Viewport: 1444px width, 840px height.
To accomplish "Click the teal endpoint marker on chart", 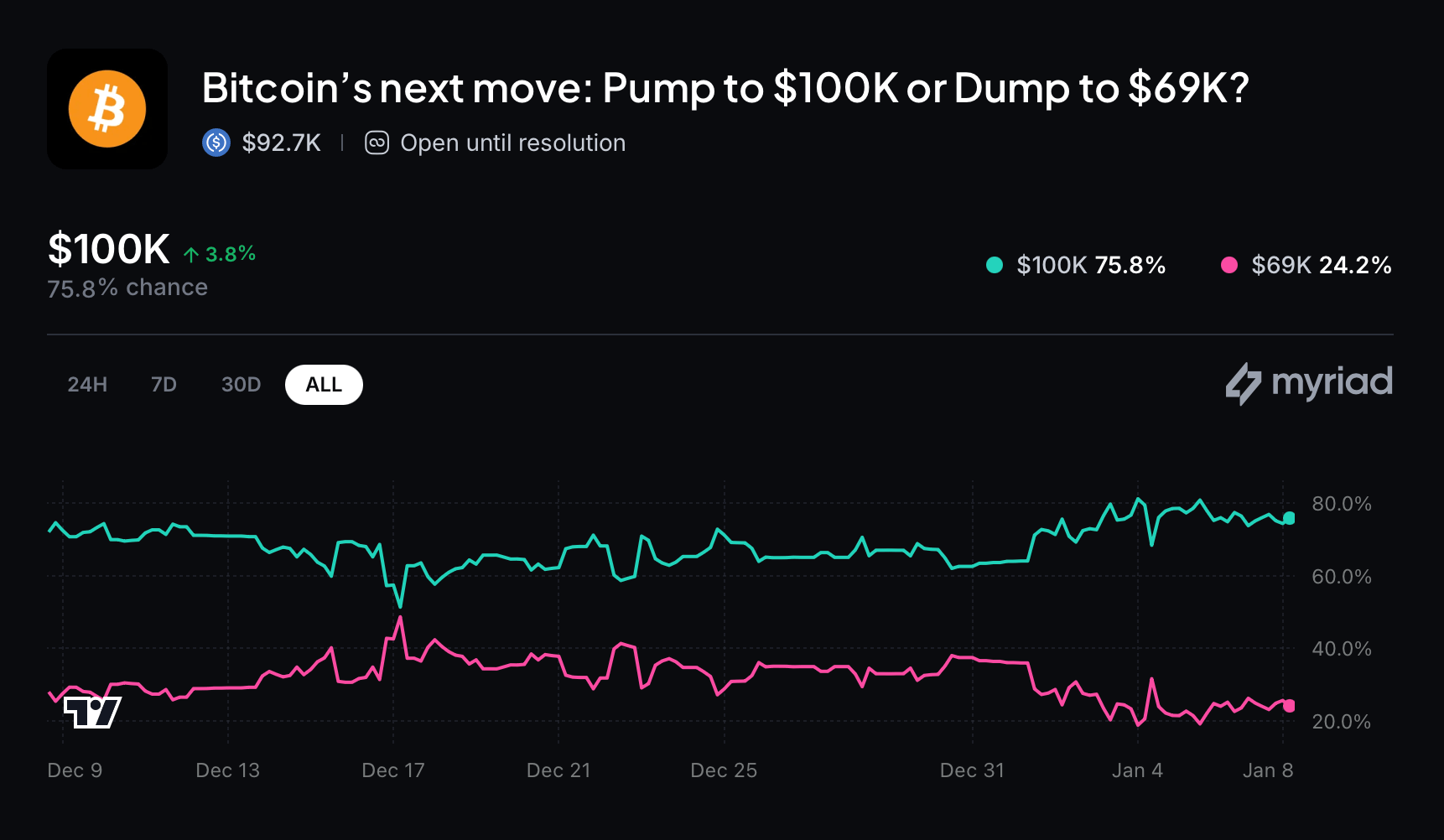I will point(1289,518).
